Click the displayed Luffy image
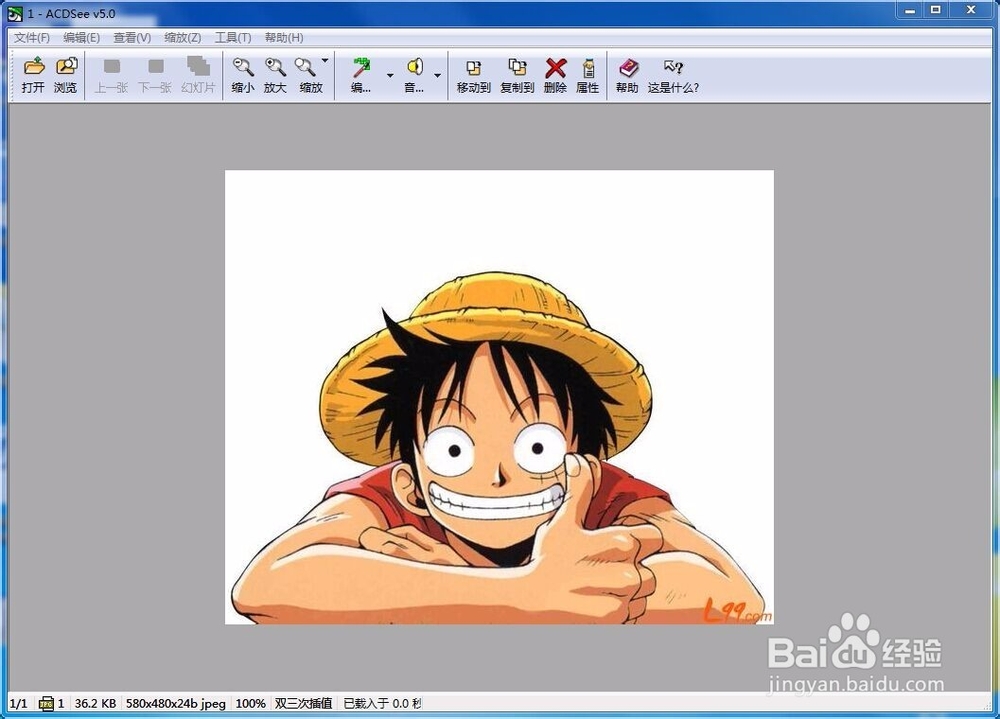 click(x=499, y=397)
